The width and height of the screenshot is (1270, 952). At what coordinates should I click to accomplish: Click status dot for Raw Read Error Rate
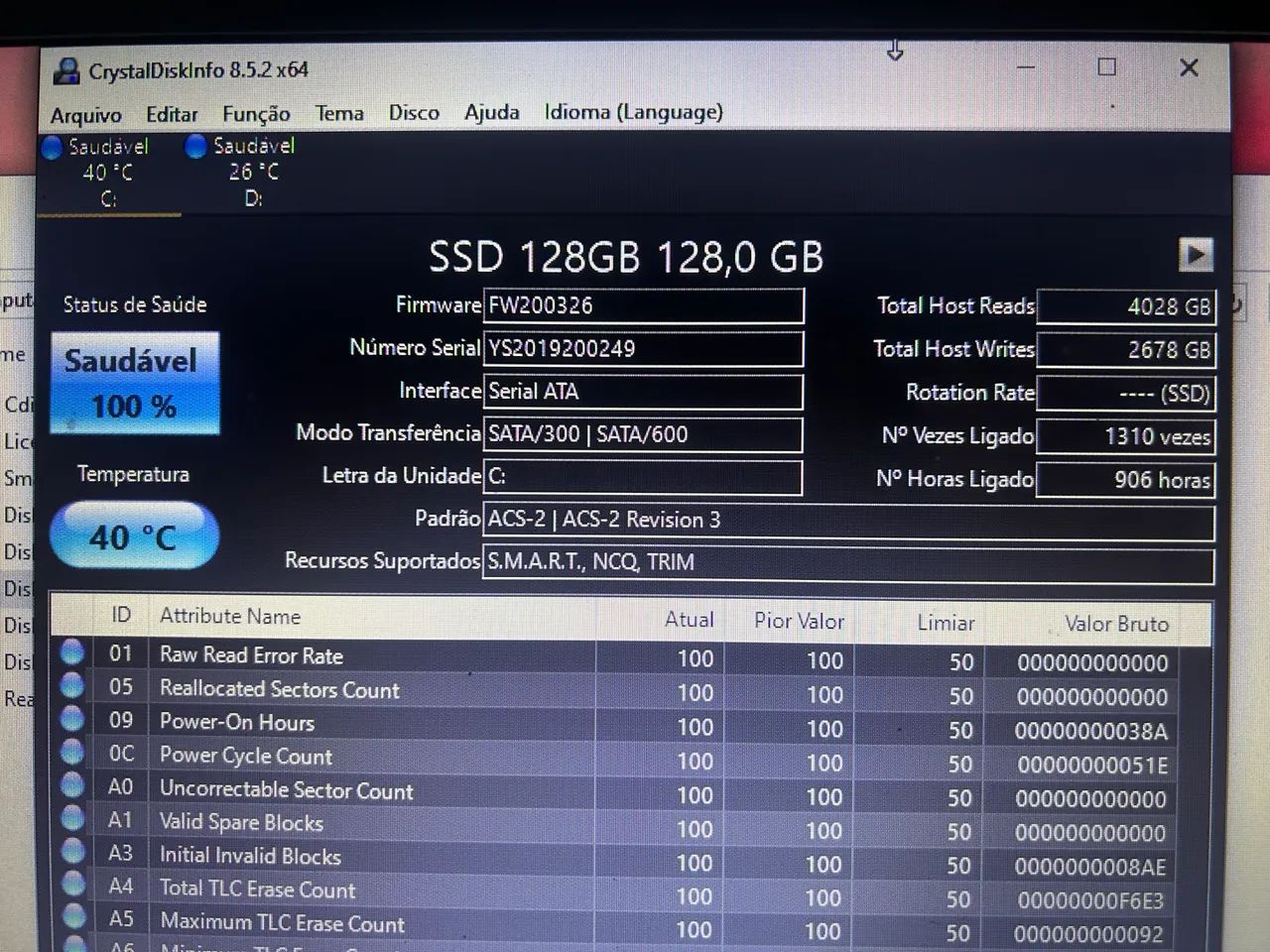pos(71,652)
